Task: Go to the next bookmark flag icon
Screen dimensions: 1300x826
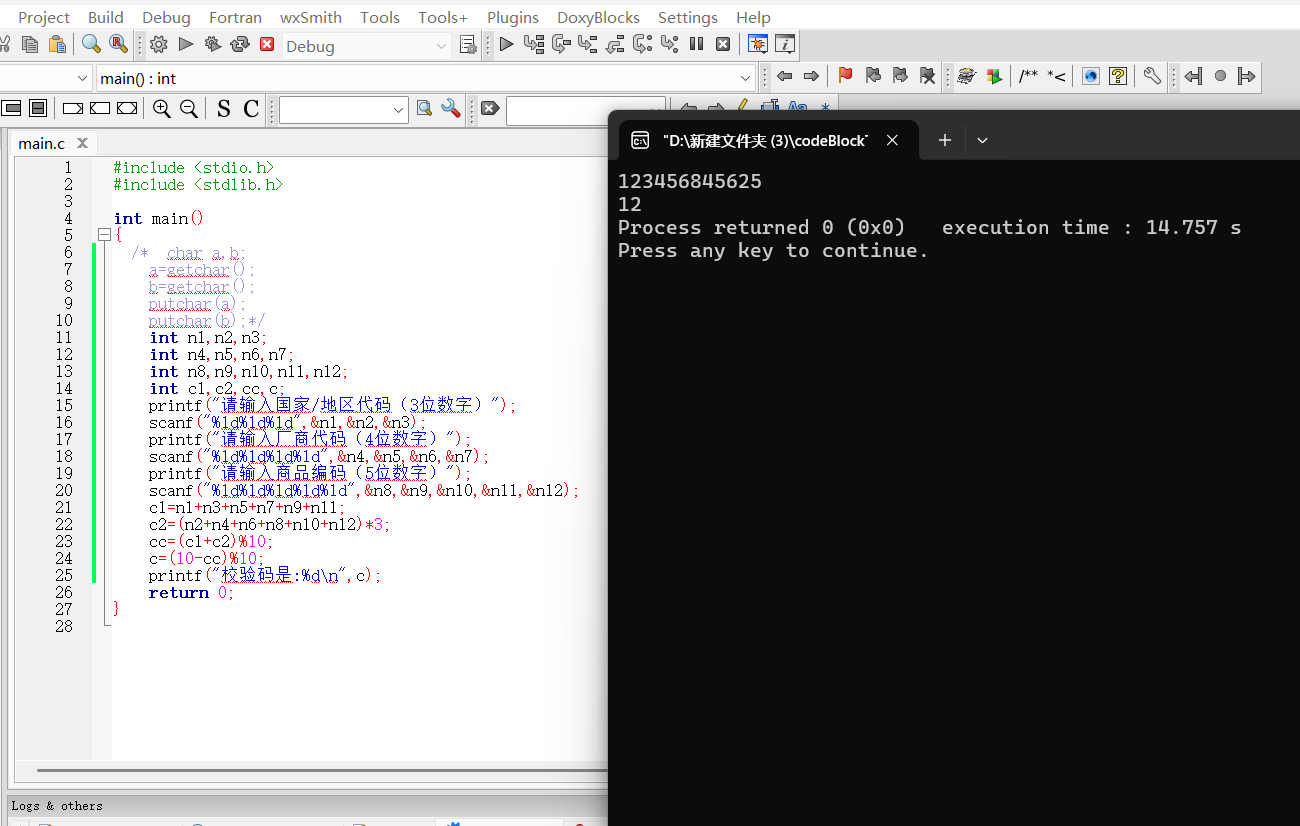Action: [900, 76]
